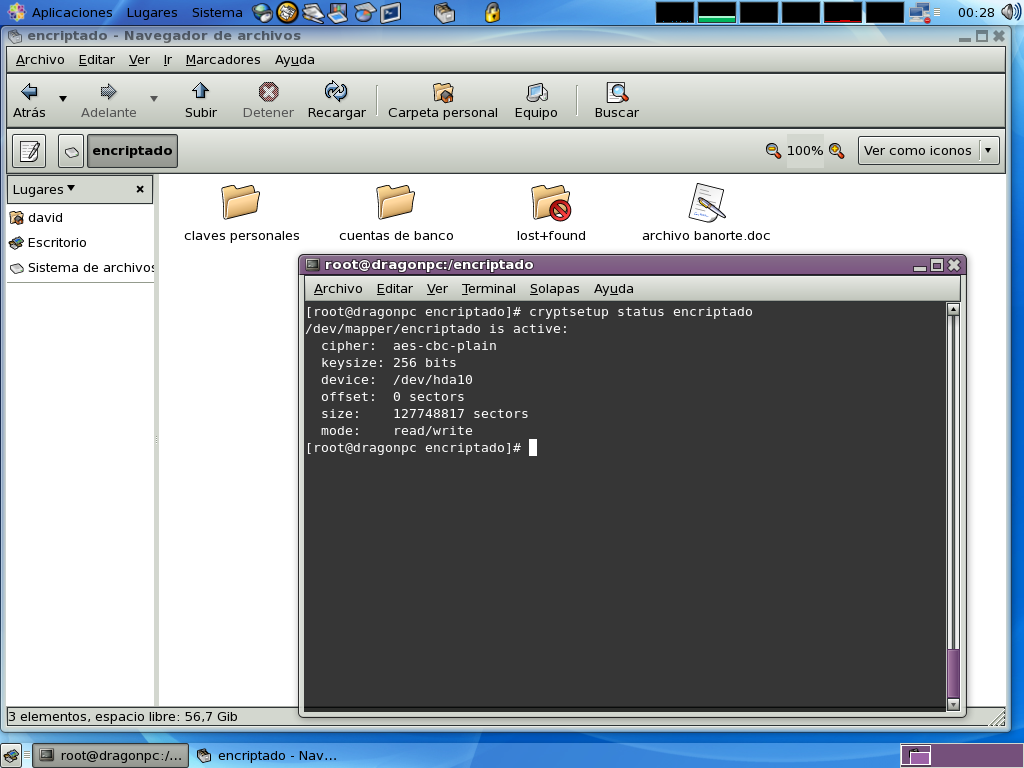Click the Equipo computer icon
The width and height of the screenshot is (1024, 768).
point(536,92)
